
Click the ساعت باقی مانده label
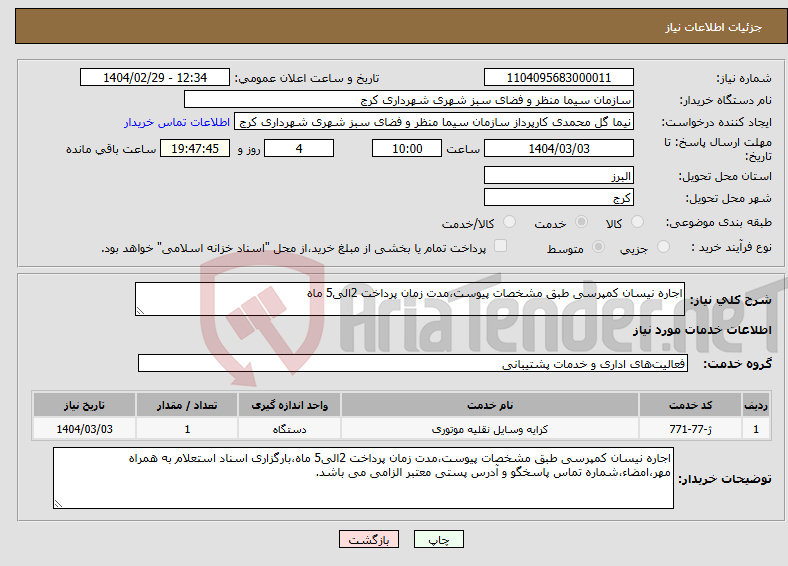pyautogui.click(x=111, y=149)
